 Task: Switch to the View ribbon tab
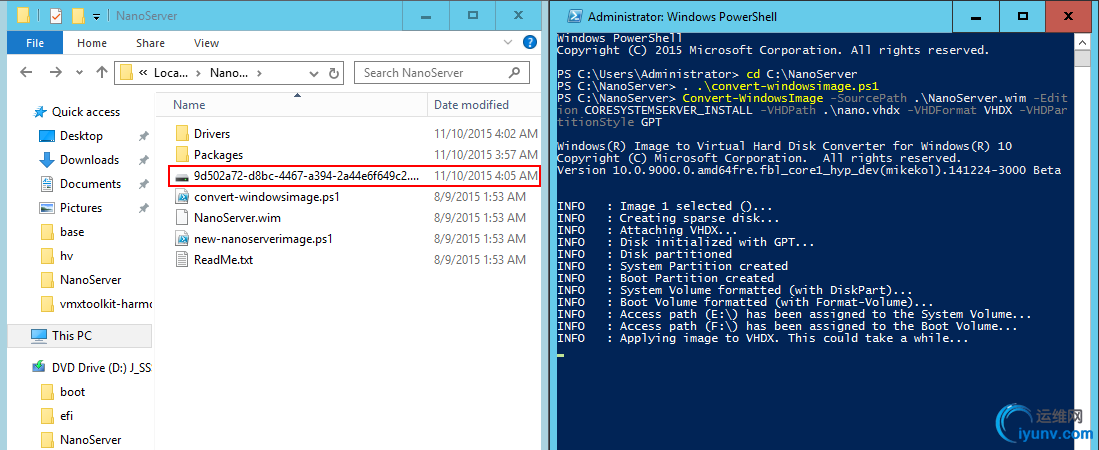206,43
